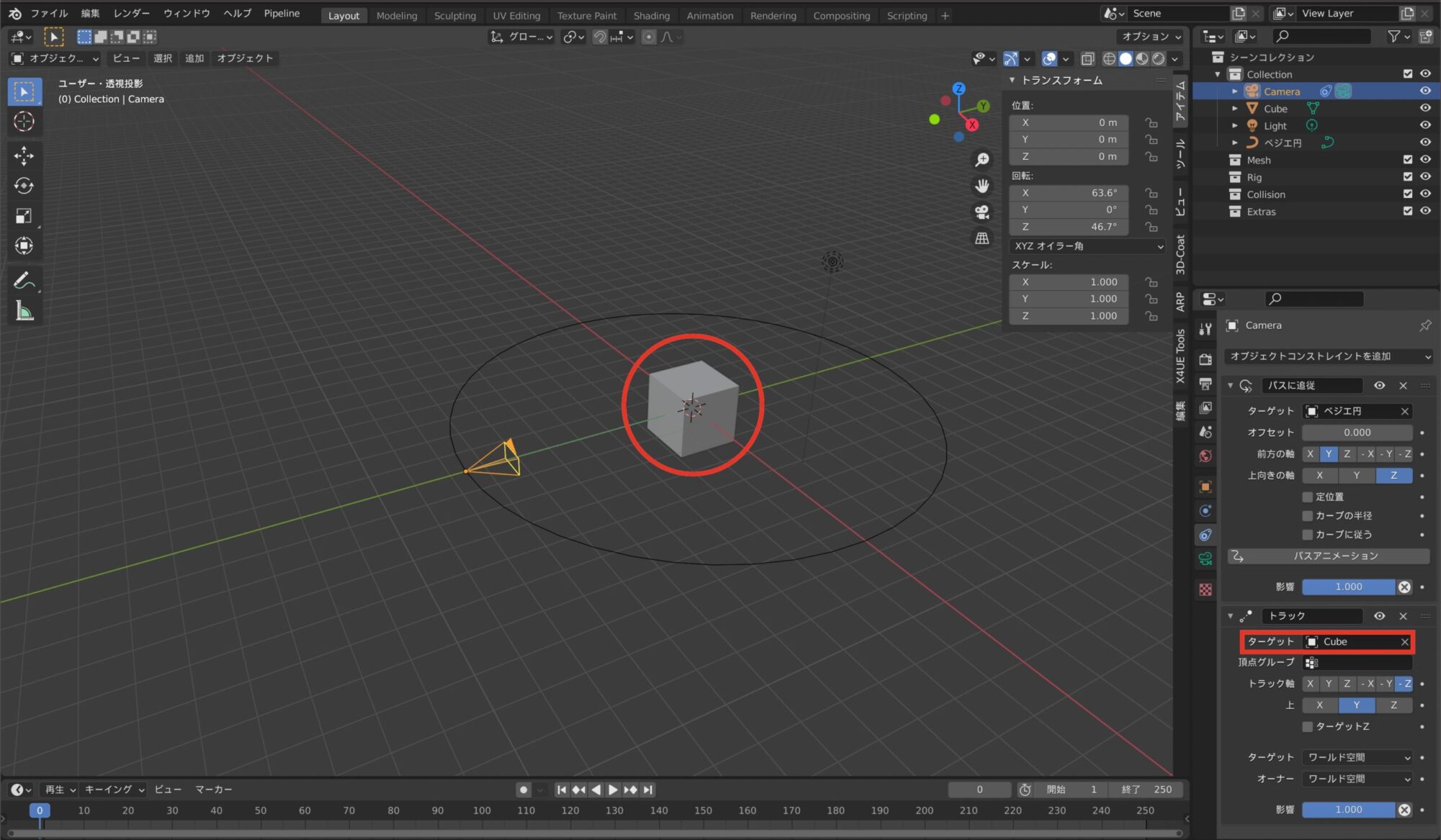This screenshot has height=840, width=1441.
Task: Open the World properties tab
Action: click(1205, 455)
